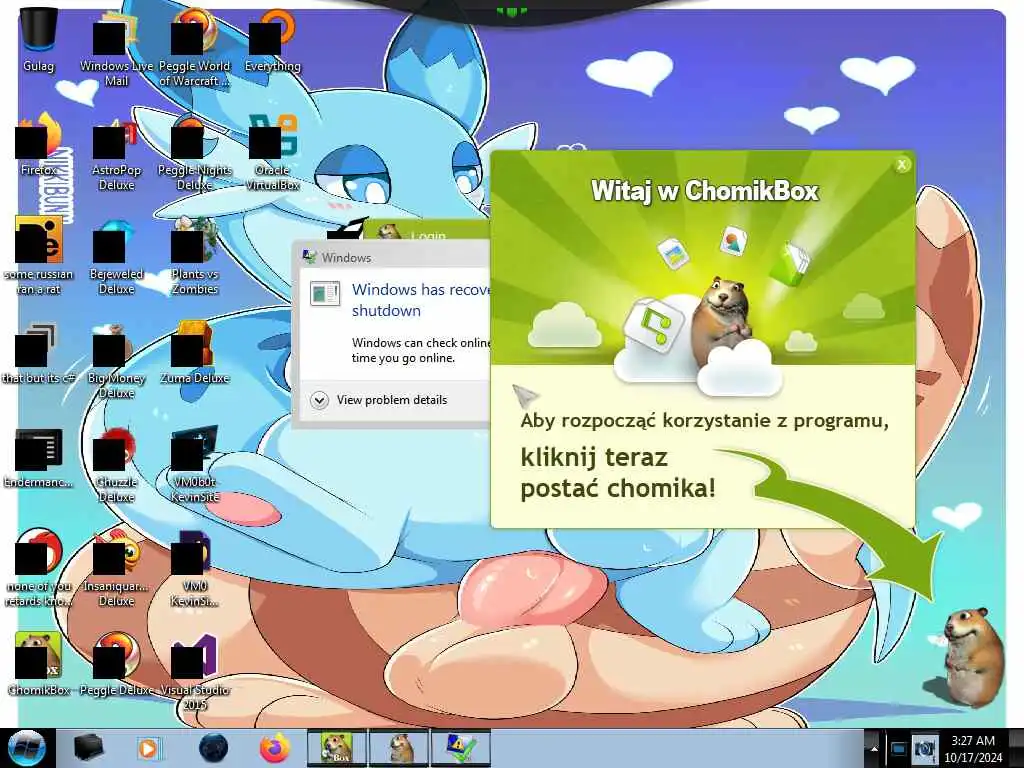Open the AstroPop Deluxe desktop shortcut
The height and width of the screenshot is (768, 1024).
tap(116, 153)
